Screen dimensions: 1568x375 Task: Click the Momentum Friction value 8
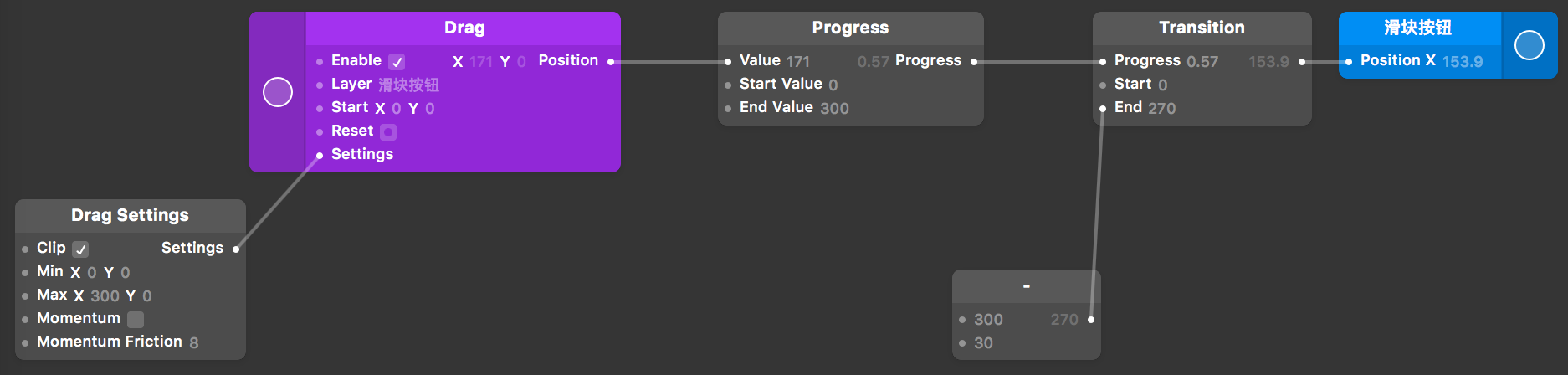(194, 342)
